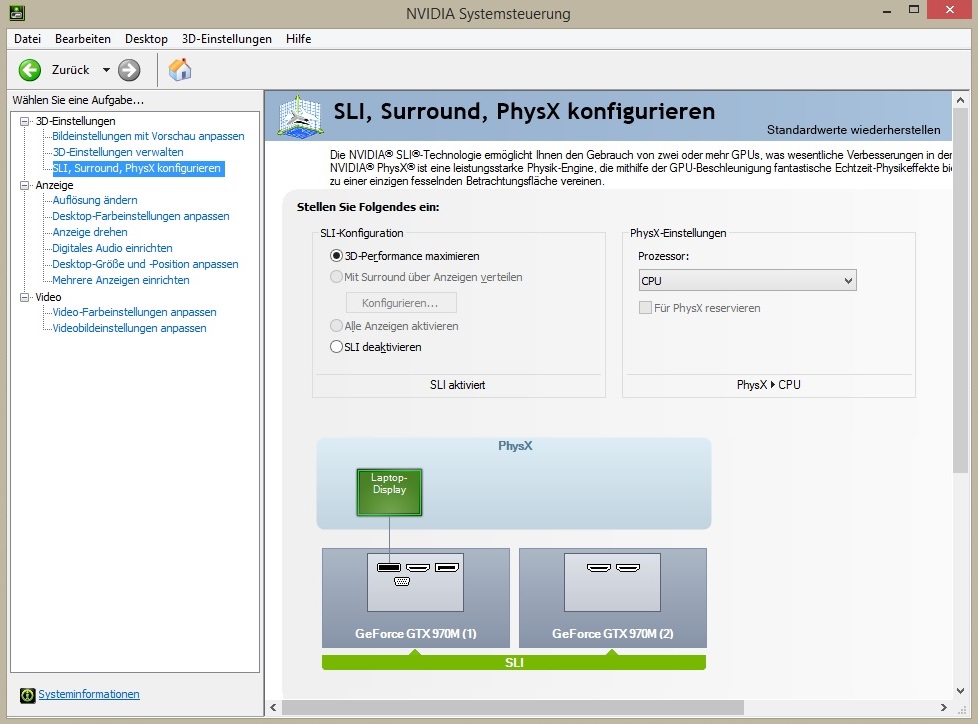Open Digitales Audio einrichten
Screen dimensions: 978x724
point(112,248)
